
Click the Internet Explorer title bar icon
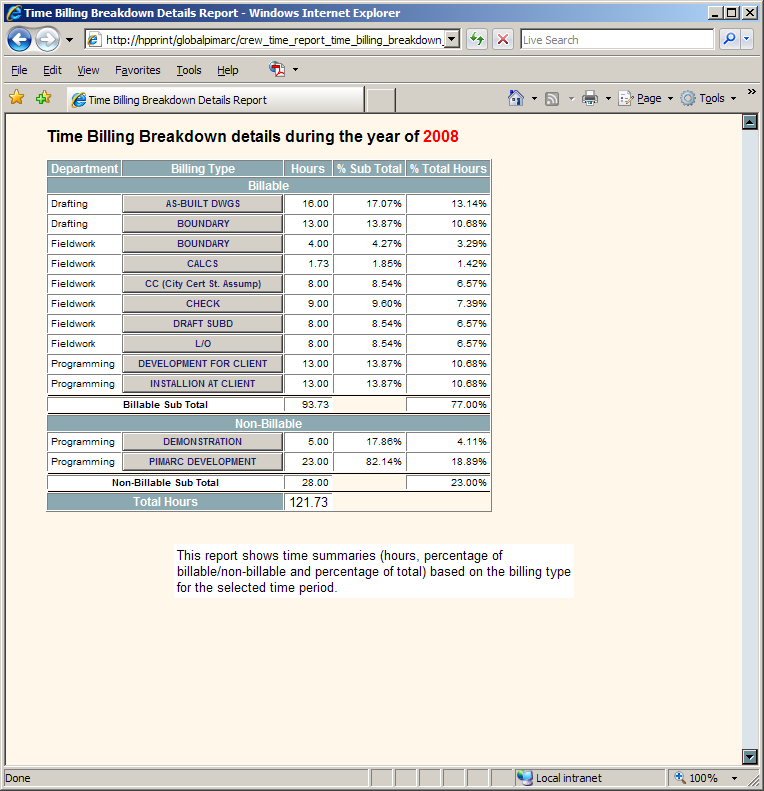(14, 13)
